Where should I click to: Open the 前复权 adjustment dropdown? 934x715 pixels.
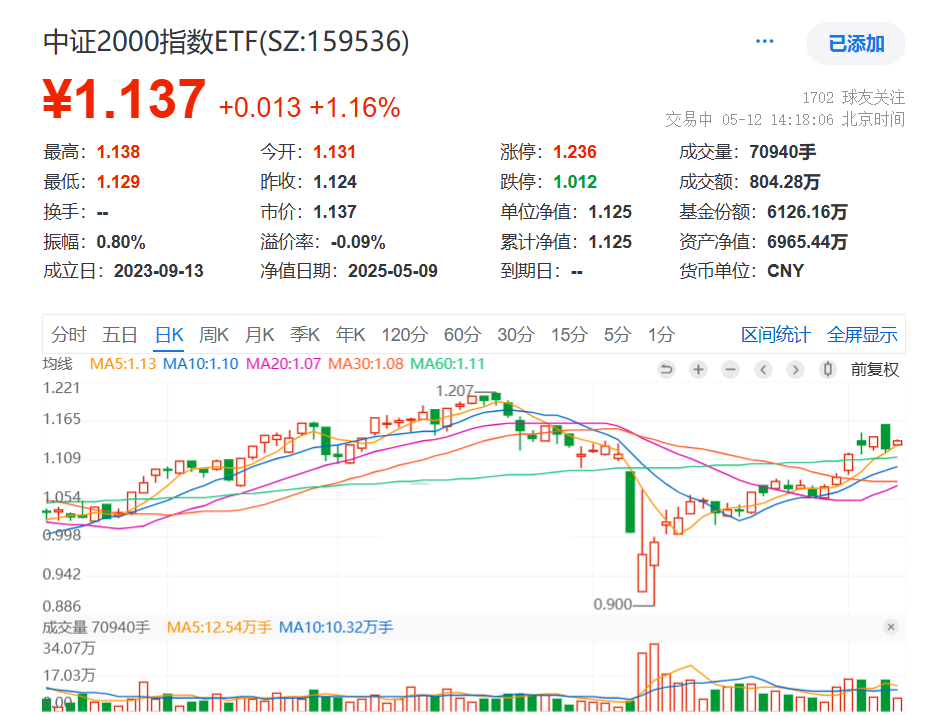coord(875,370)
